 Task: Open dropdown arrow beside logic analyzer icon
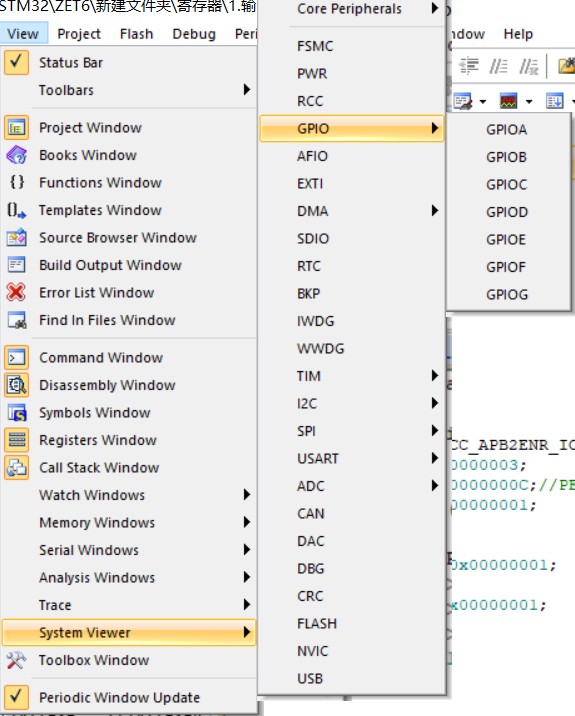coord(529,101)
